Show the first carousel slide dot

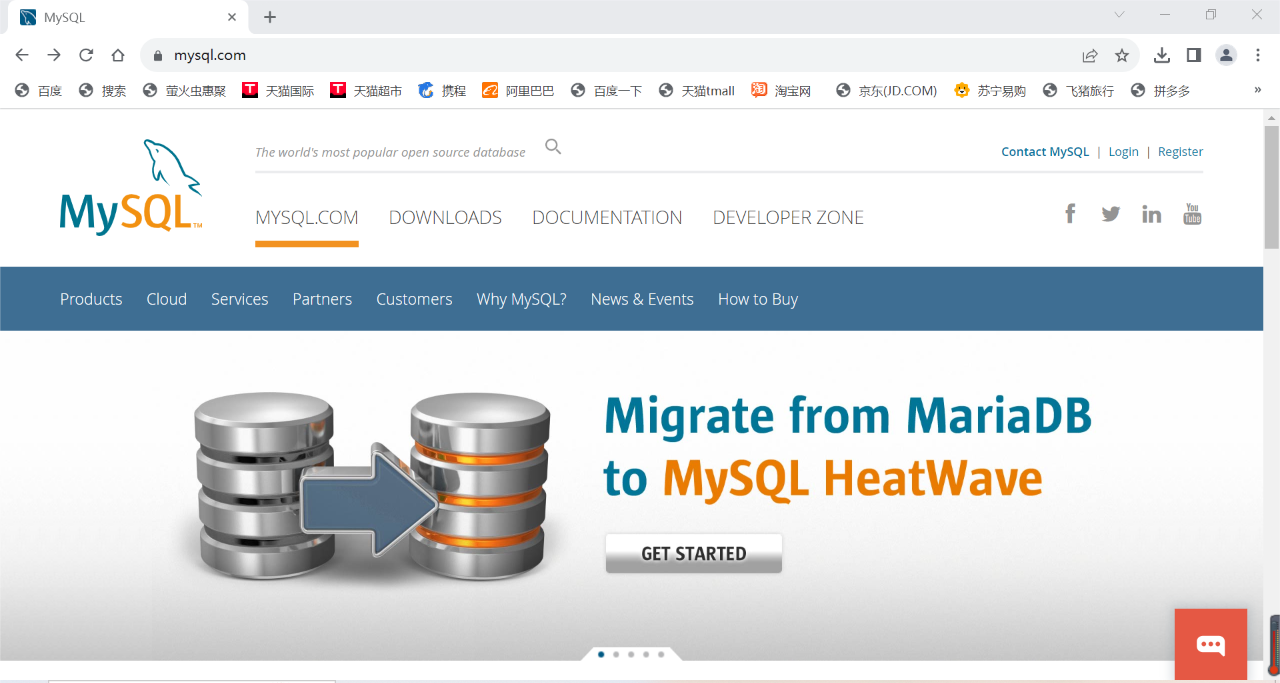tap(601, 654)
